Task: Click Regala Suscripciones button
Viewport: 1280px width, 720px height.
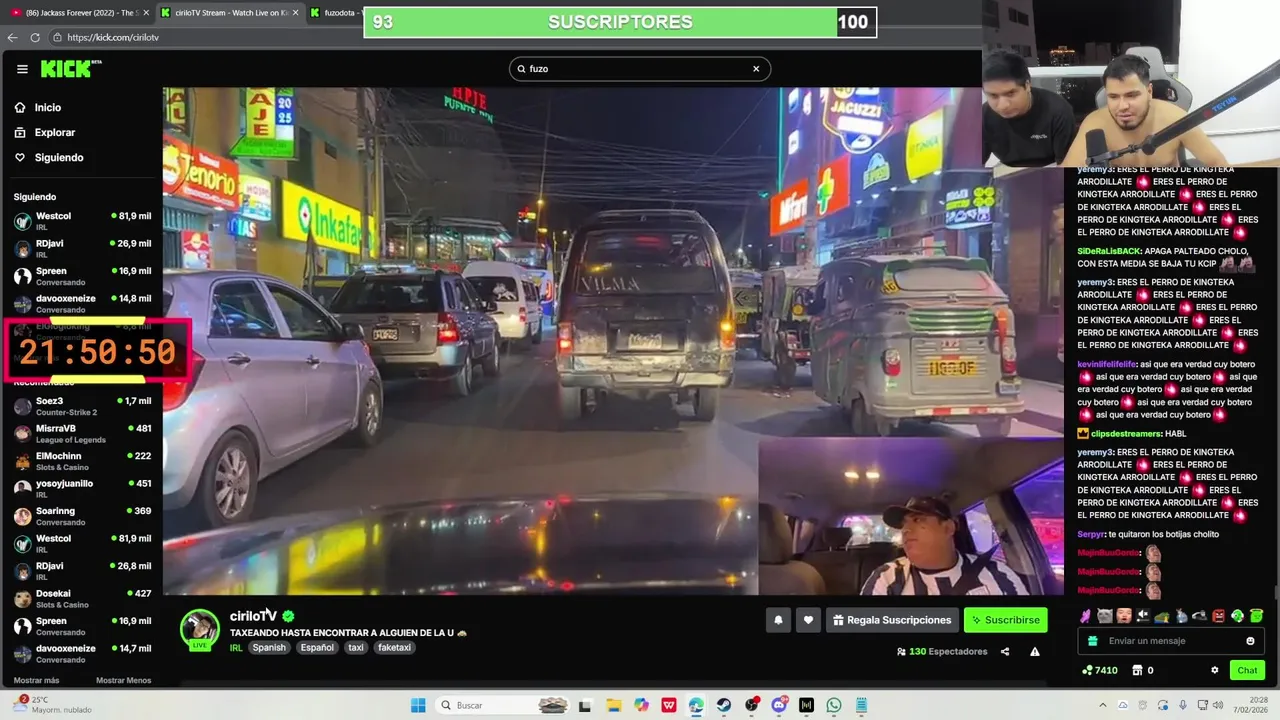Action: [892, 620]
